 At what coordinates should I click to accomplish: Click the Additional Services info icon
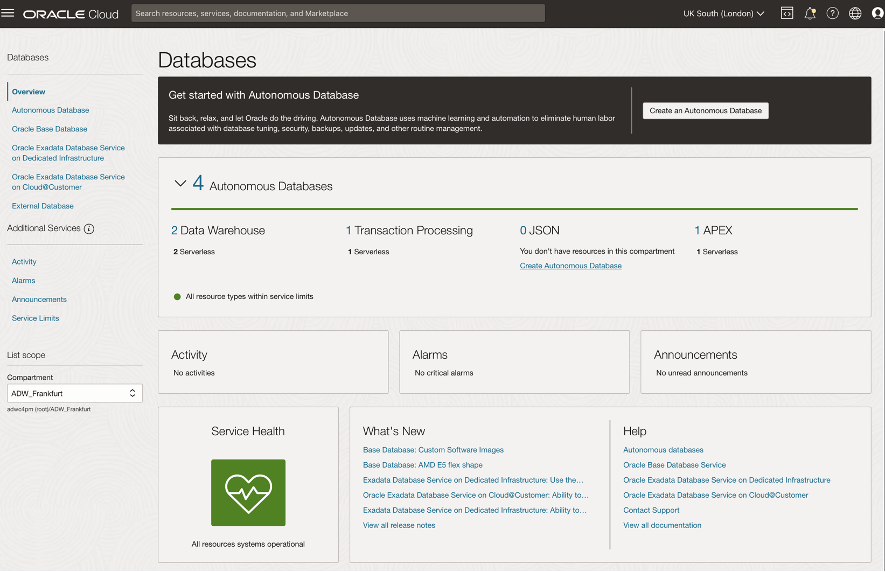point(89,229)
